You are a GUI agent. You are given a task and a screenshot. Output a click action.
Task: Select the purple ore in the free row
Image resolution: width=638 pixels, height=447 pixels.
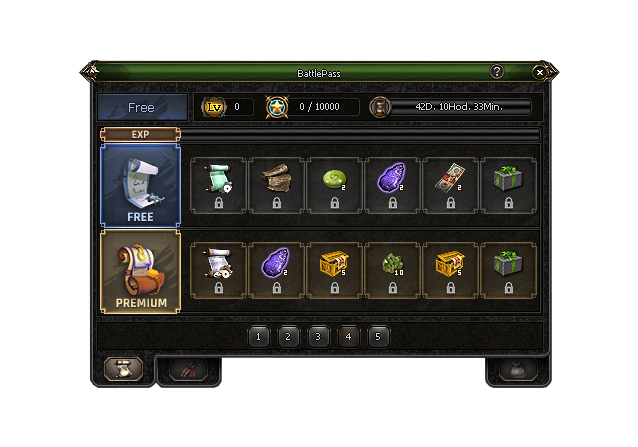tap(393, 185)
